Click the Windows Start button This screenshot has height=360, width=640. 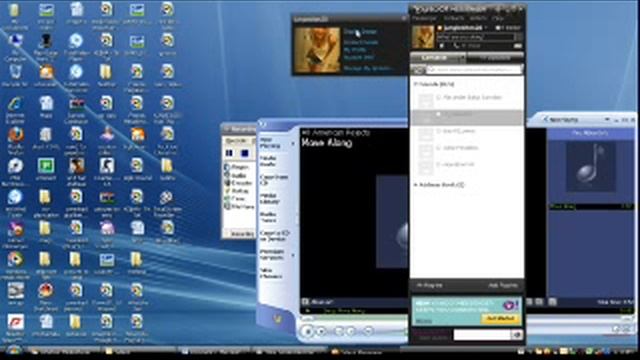(14, 351)
